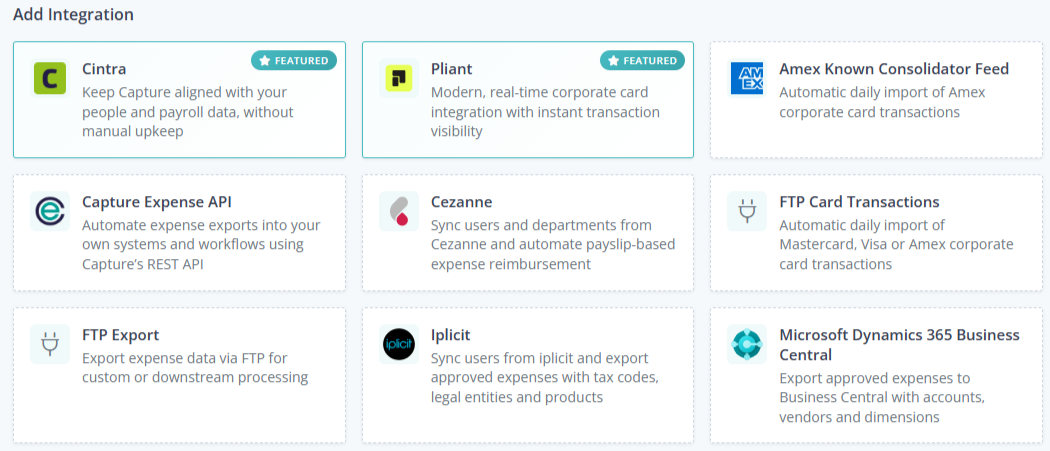This screenshot has height=451, width=1050.
Task: Click the Cezanne droplet logo icon
Action: [399, 211]
